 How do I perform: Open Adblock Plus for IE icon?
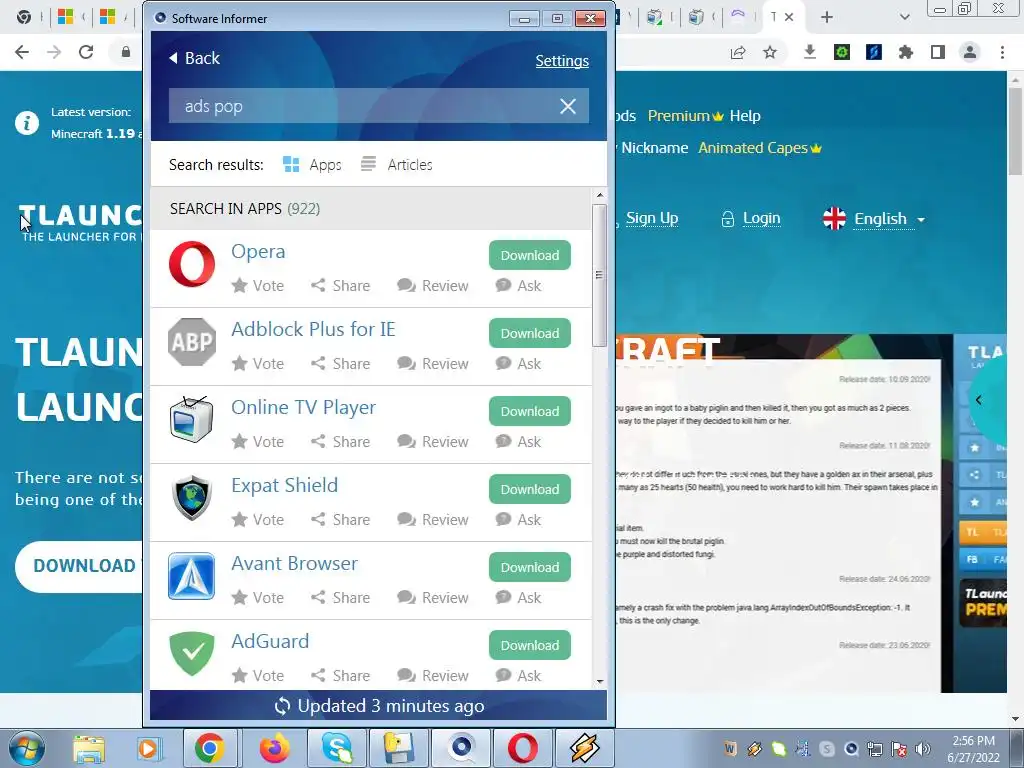click(191, 342)
